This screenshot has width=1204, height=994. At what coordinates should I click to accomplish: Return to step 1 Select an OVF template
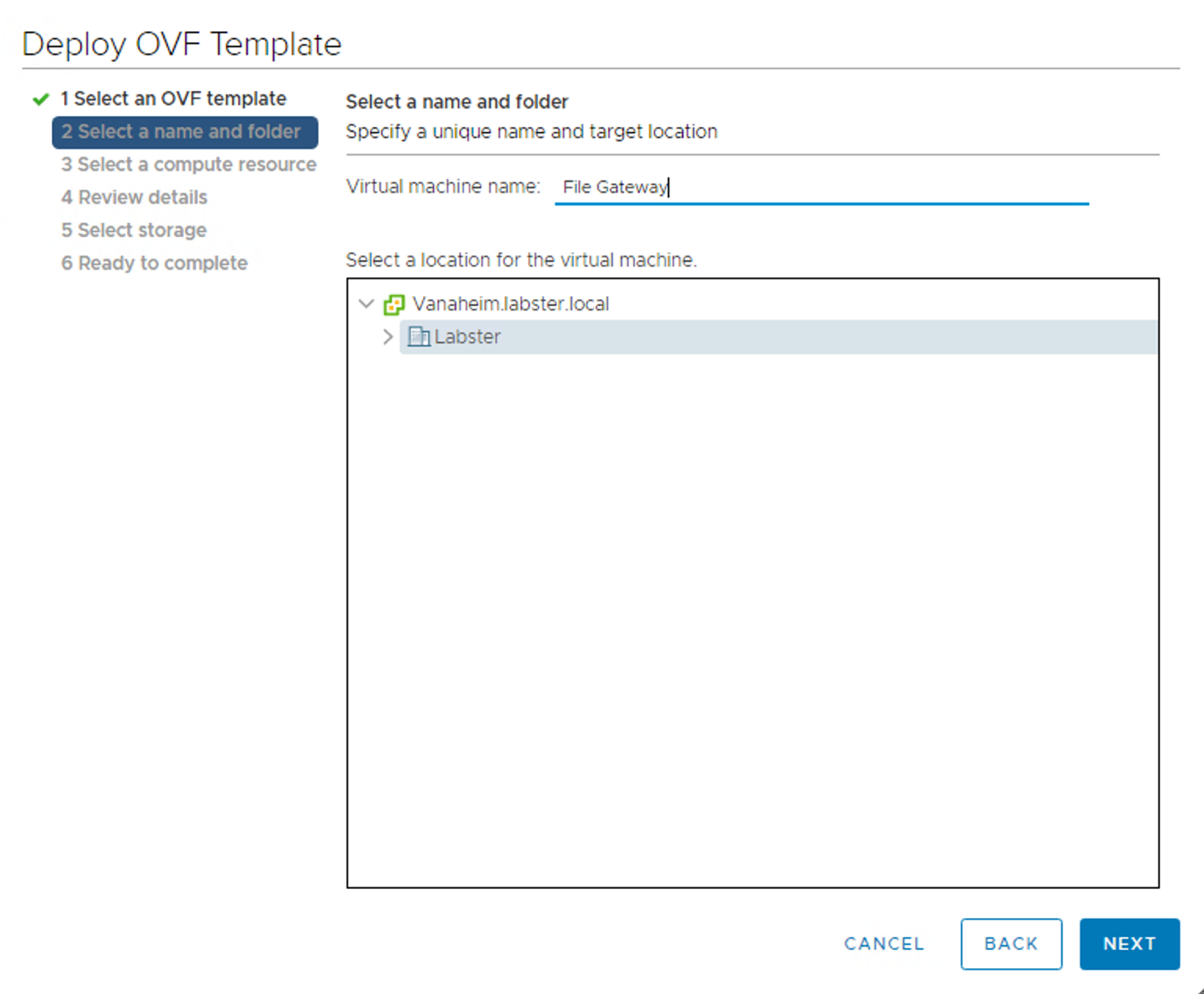click(172, 98)
